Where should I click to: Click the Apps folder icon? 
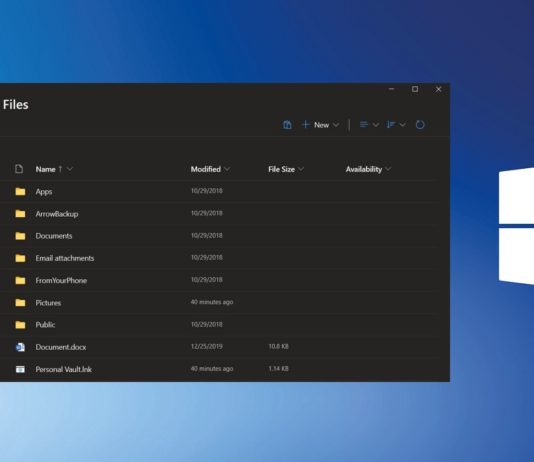click(x=20, y=191)
